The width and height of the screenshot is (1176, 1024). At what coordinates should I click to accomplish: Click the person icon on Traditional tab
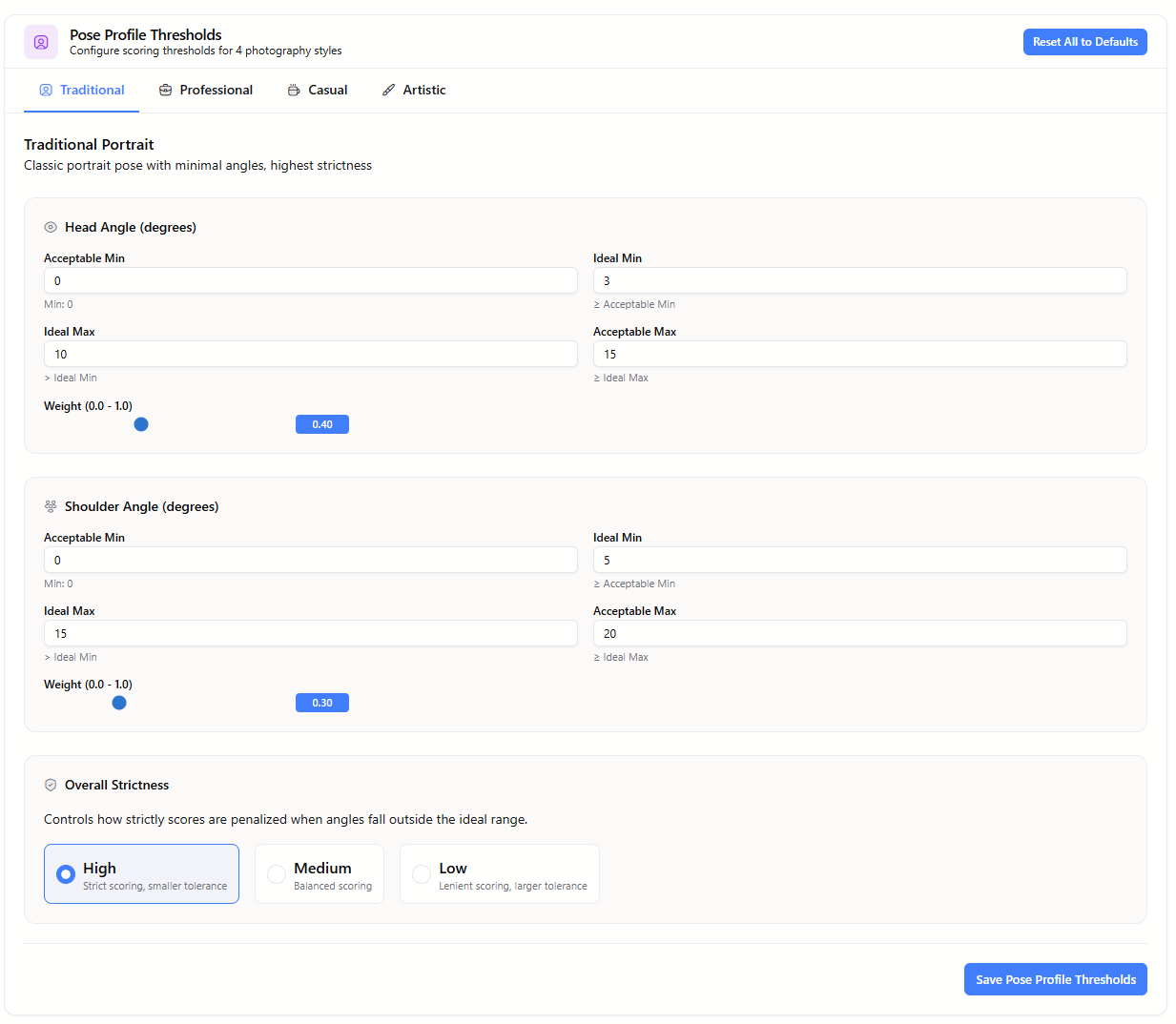(x=46, y=90)
